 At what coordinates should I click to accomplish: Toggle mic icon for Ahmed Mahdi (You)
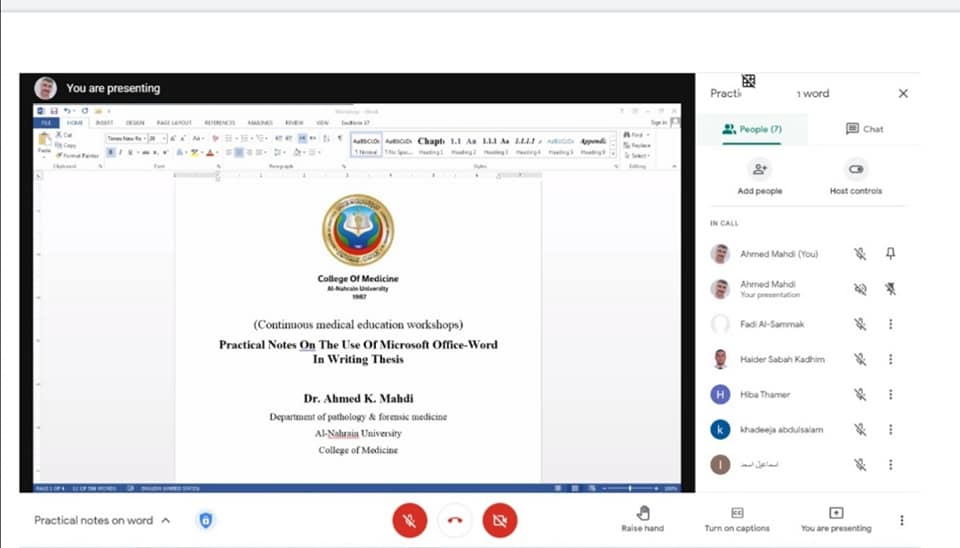point(860,253)
